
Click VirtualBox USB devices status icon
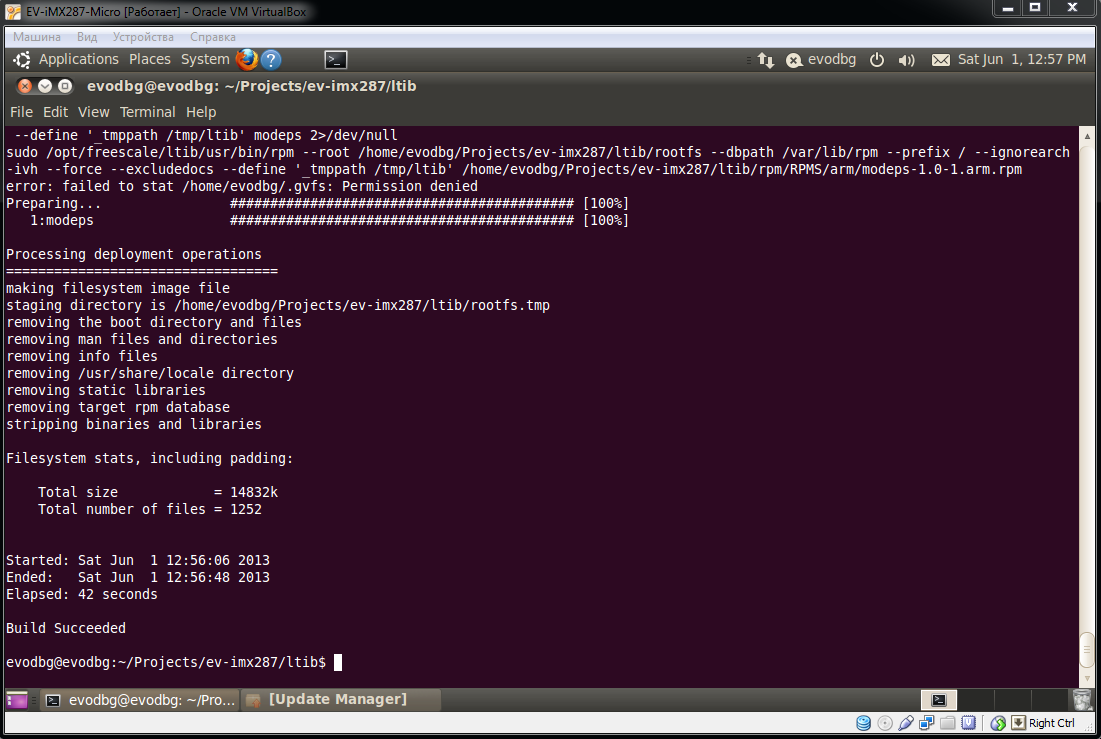pyautogui.click(x=906, y=723)
